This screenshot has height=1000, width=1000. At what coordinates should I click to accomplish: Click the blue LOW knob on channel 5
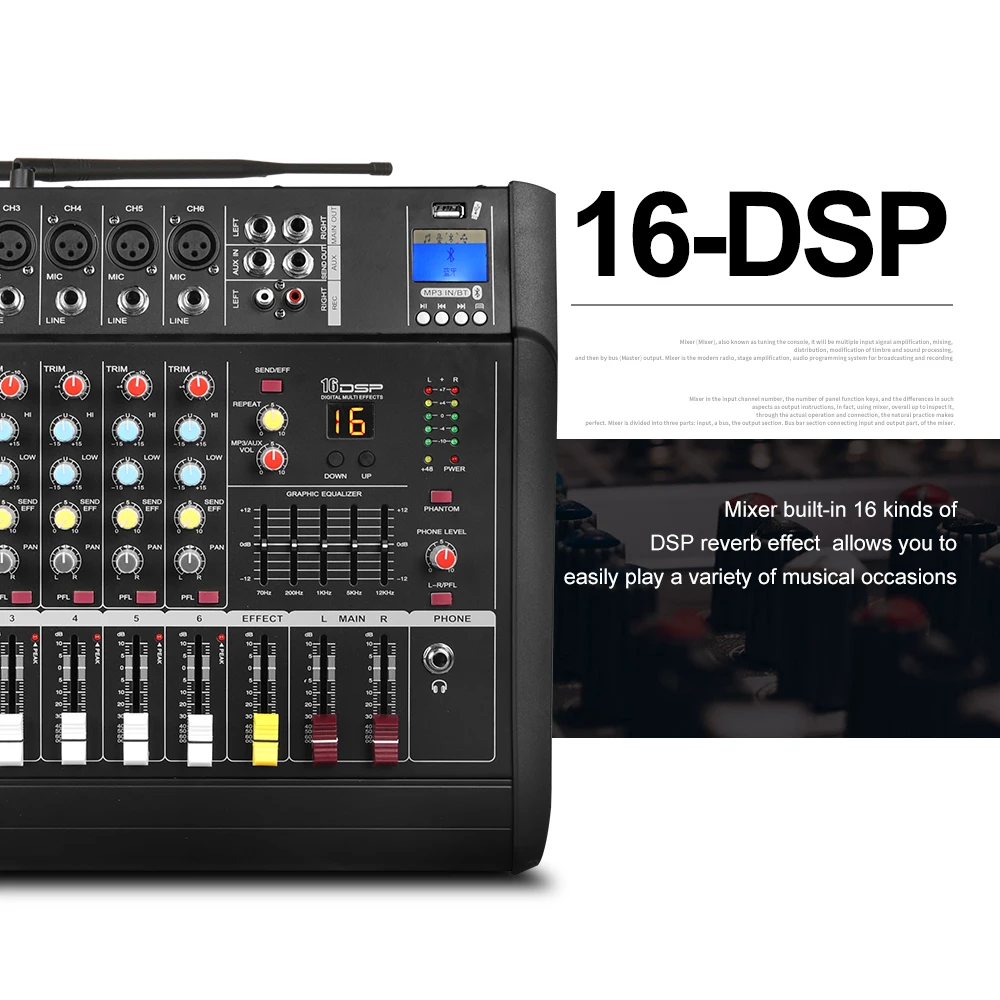(x=128, y=473)
